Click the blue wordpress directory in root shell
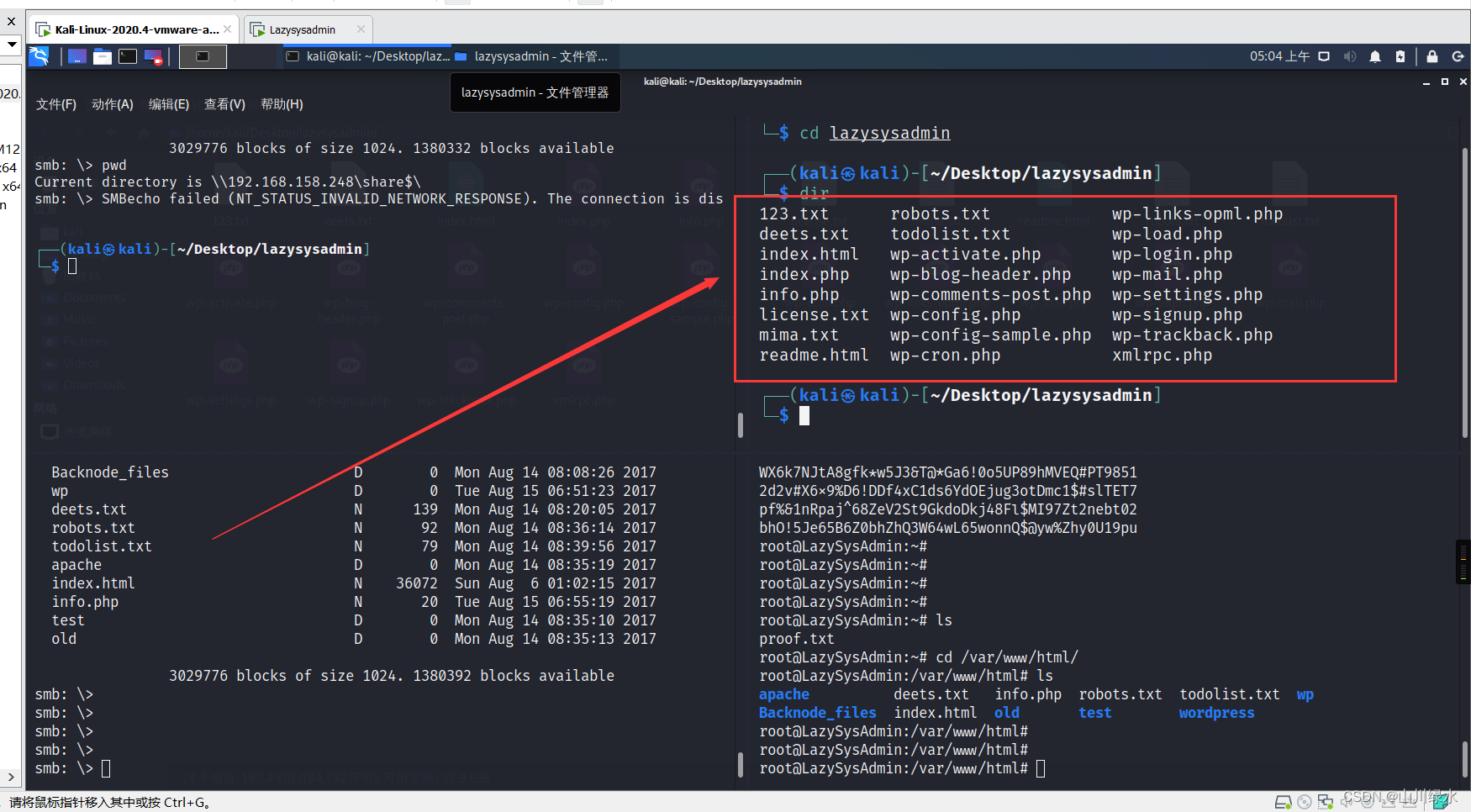This screenshot has width=1471, height=812. coord(1216,713)
